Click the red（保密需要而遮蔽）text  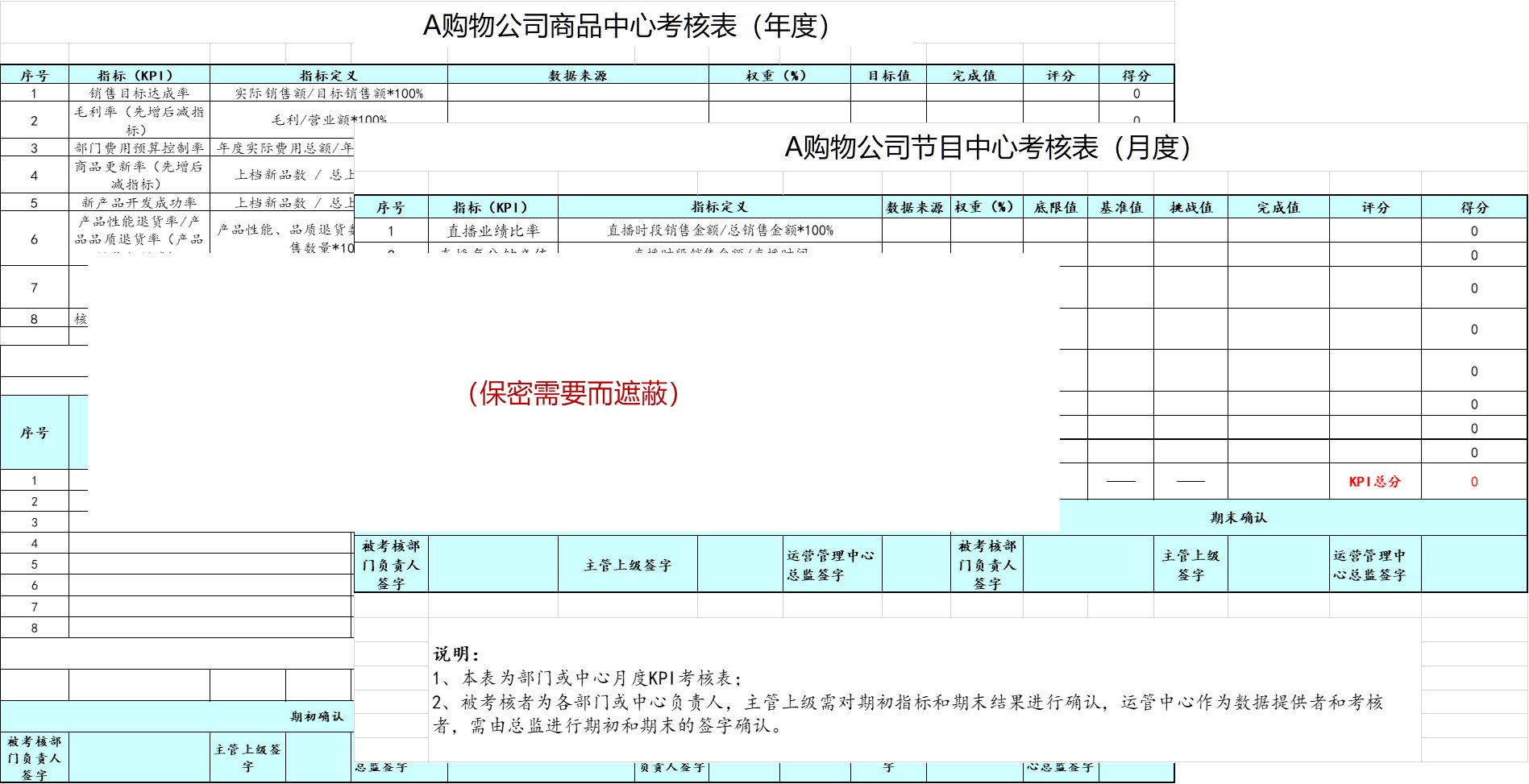[573, 395]
